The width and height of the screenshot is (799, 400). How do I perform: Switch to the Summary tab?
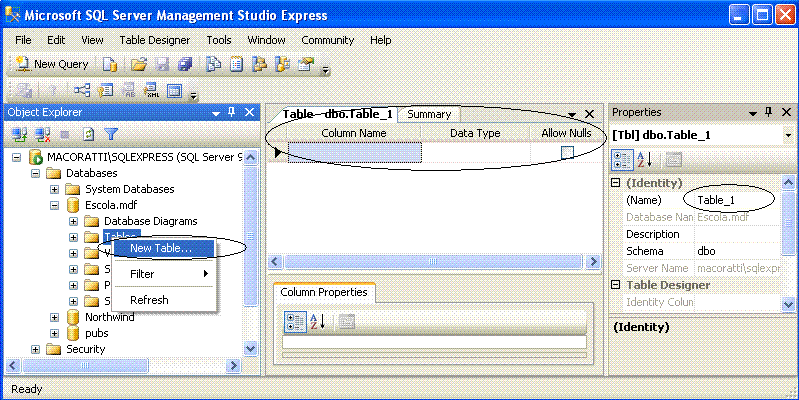pyautogui.click(x=429, y=114)
